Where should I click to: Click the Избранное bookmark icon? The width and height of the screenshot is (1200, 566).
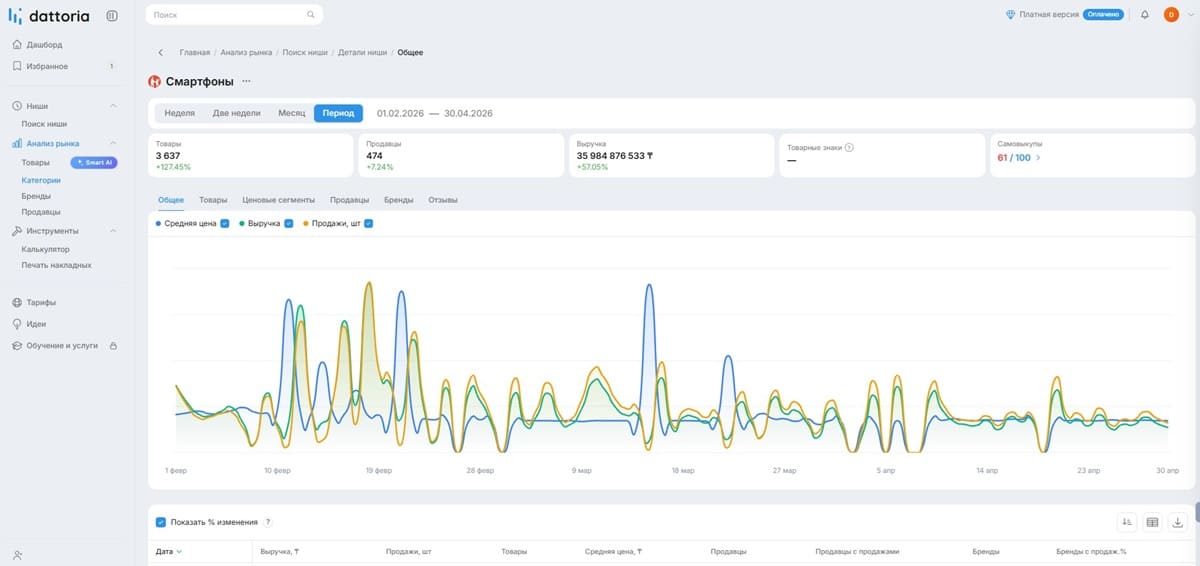[17, 66]
